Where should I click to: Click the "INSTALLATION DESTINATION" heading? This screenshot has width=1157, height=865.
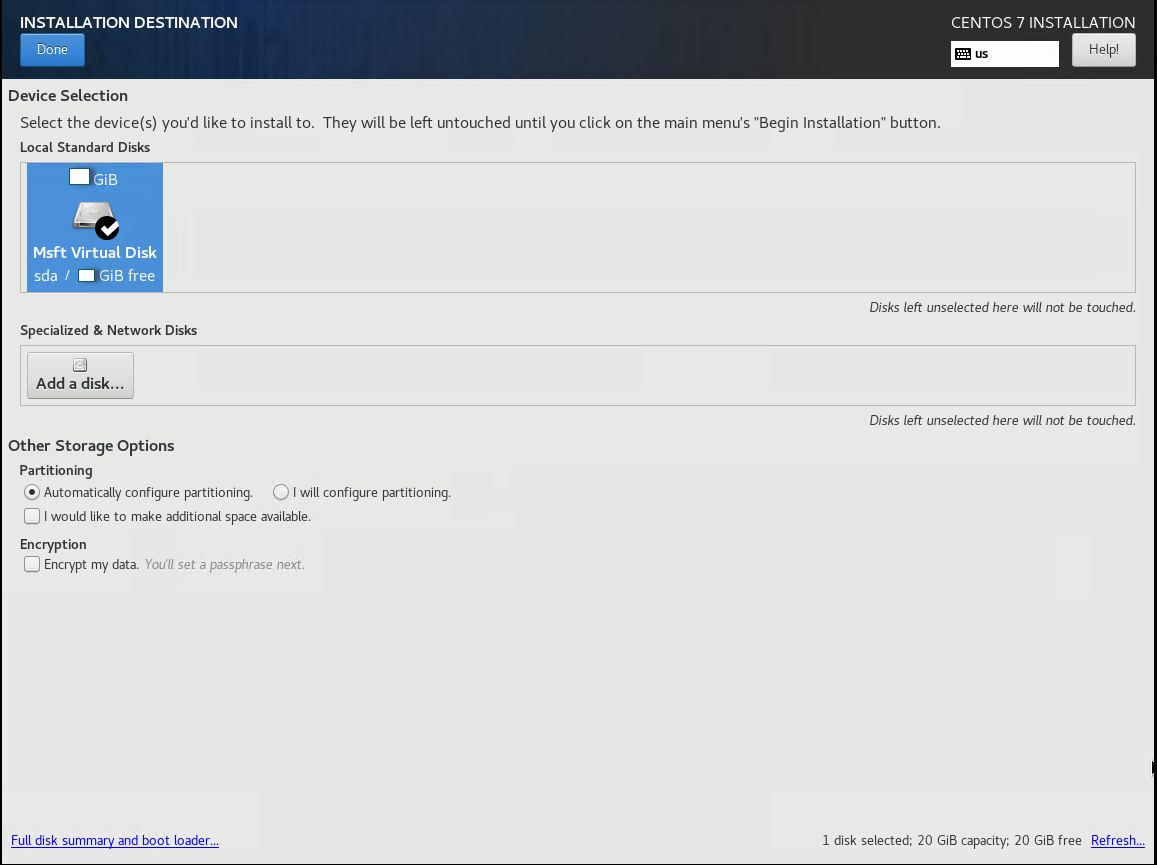pyautogui.click(x=129, y=22)
